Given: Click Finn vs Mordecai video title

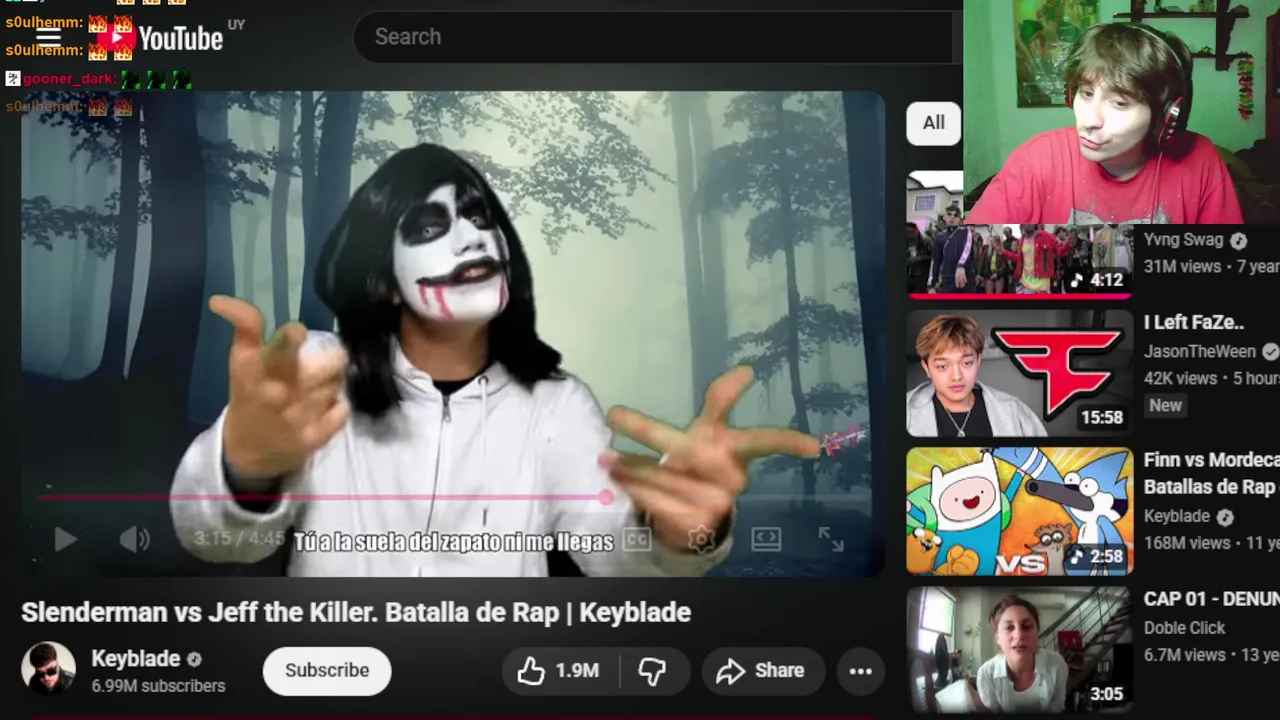Looking at the screenshot, I should tap(1211, 473).
